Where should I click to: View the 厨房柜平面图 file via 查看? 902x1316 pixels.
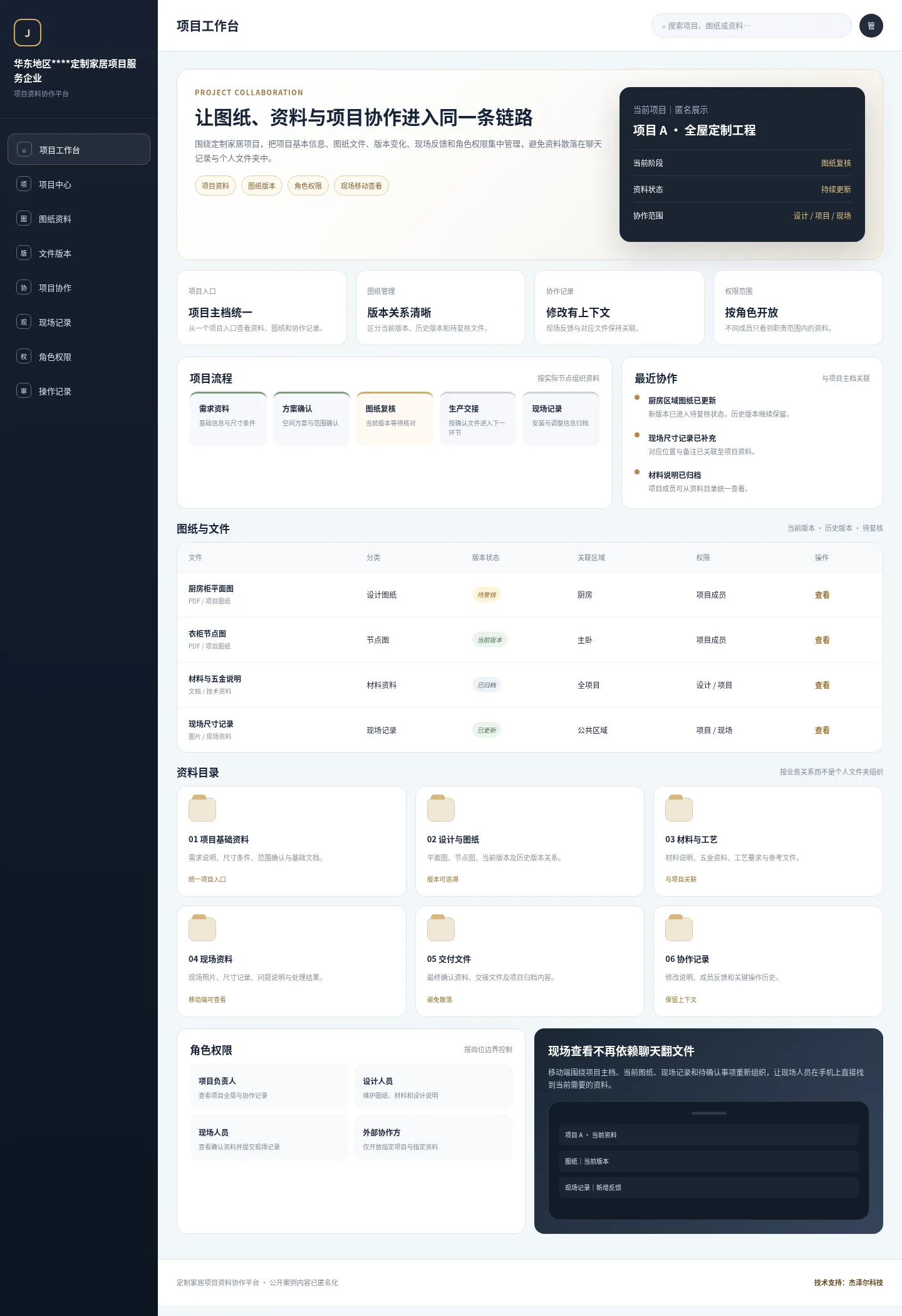tap(822, 595)
